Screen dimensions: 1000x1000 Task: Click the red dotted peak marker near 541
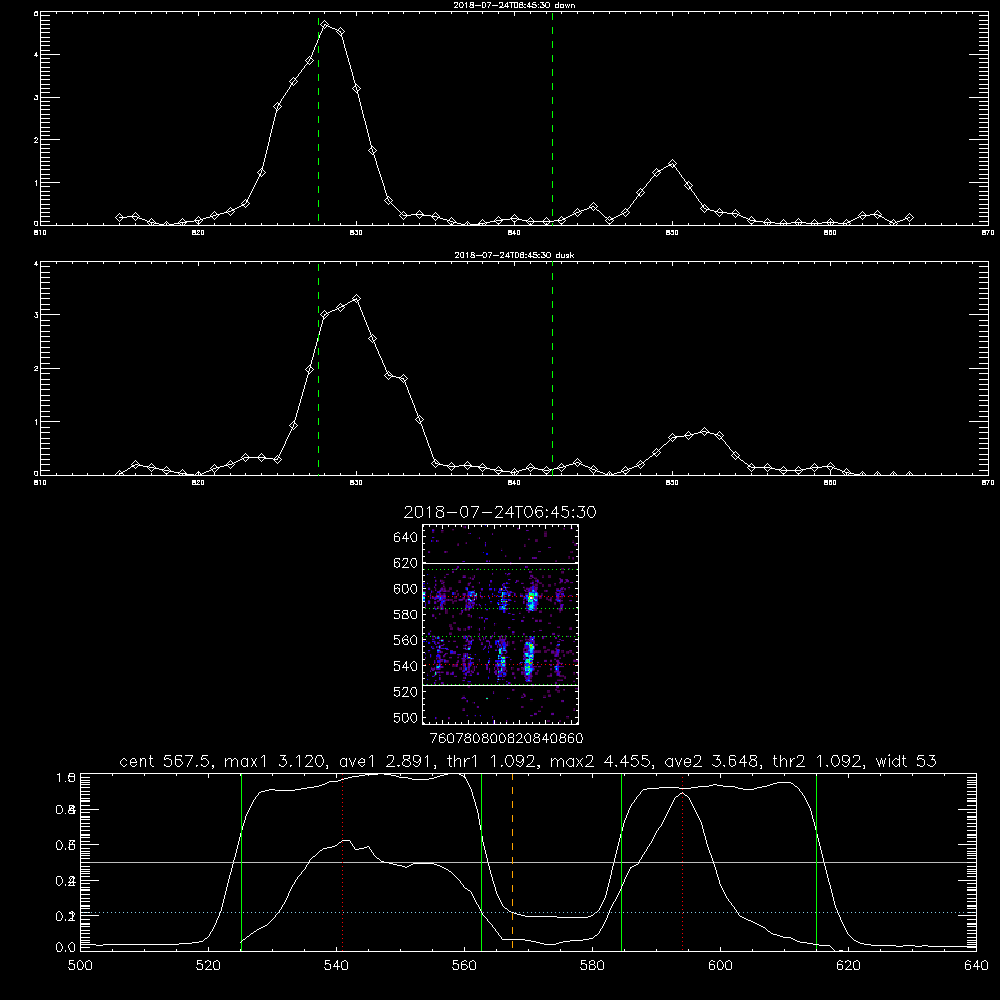[x=342, y=862]
